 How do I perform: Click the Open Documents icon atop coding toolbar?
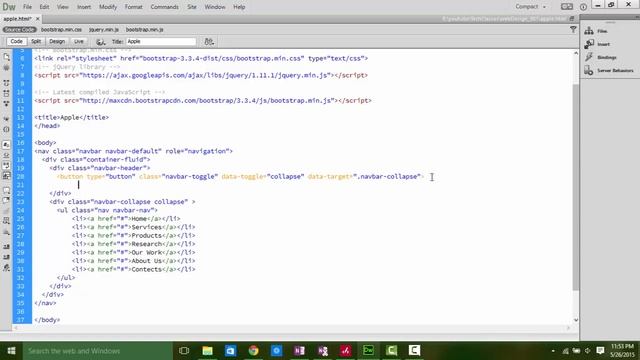tap(6, 58)
